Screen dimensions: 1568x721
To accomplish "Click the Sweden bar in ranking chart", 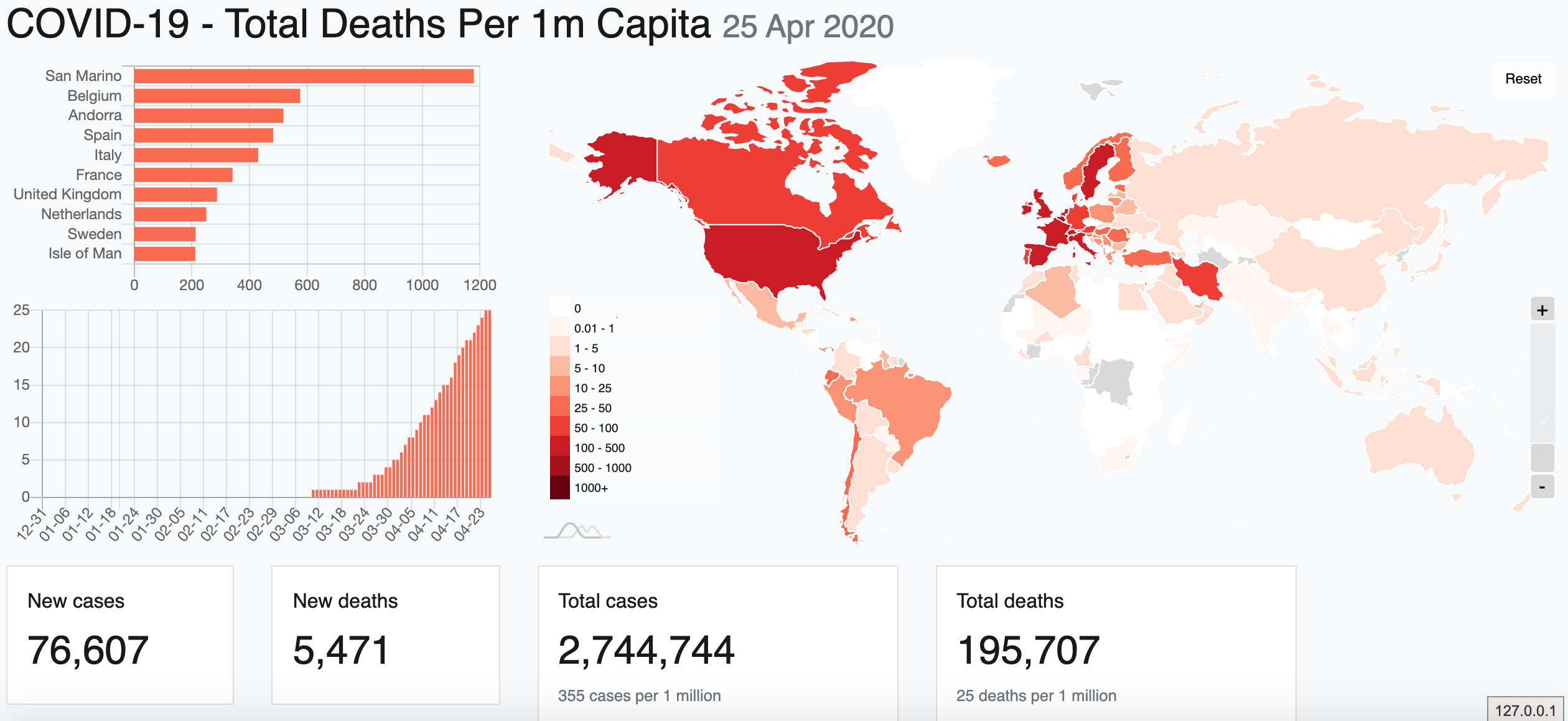I will [x=165, y=234].
